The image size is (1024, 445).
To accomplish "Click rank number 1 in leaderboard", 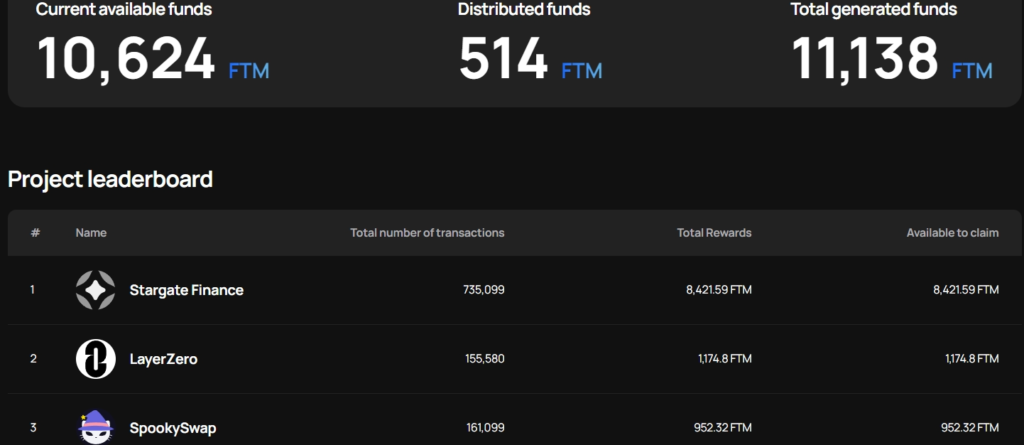I will pyautogui.click(x=33, y=289).
